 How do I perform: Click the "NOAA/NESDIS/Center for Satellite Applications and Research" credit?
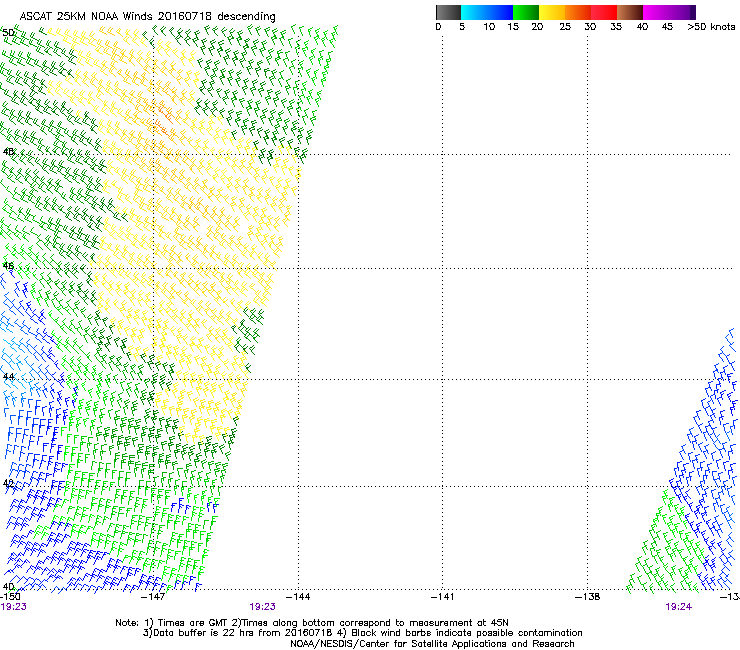[x=432, y=644]
